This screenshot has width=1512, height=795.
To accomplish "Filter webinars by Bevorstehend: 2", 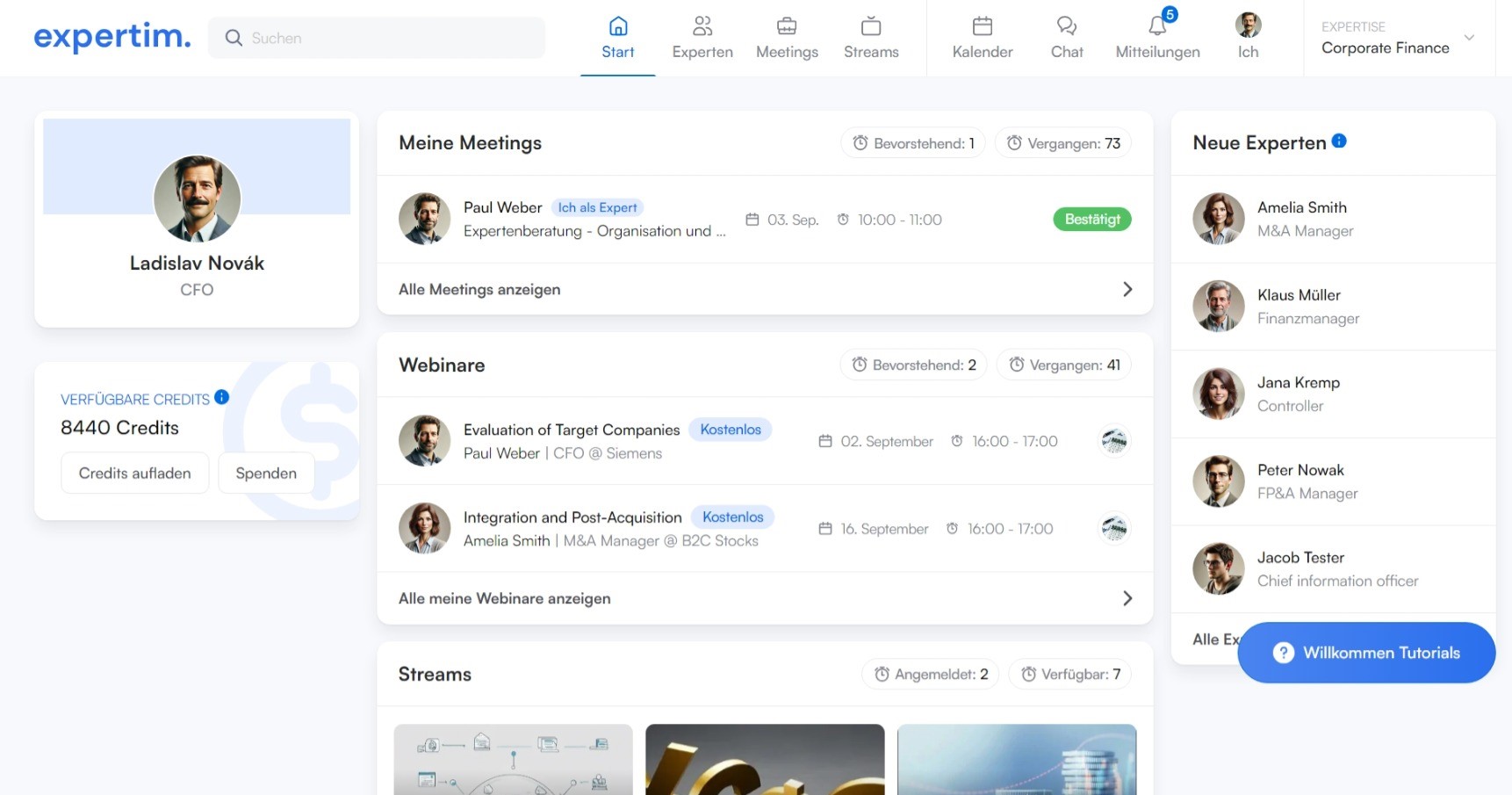I will point(913,365).
